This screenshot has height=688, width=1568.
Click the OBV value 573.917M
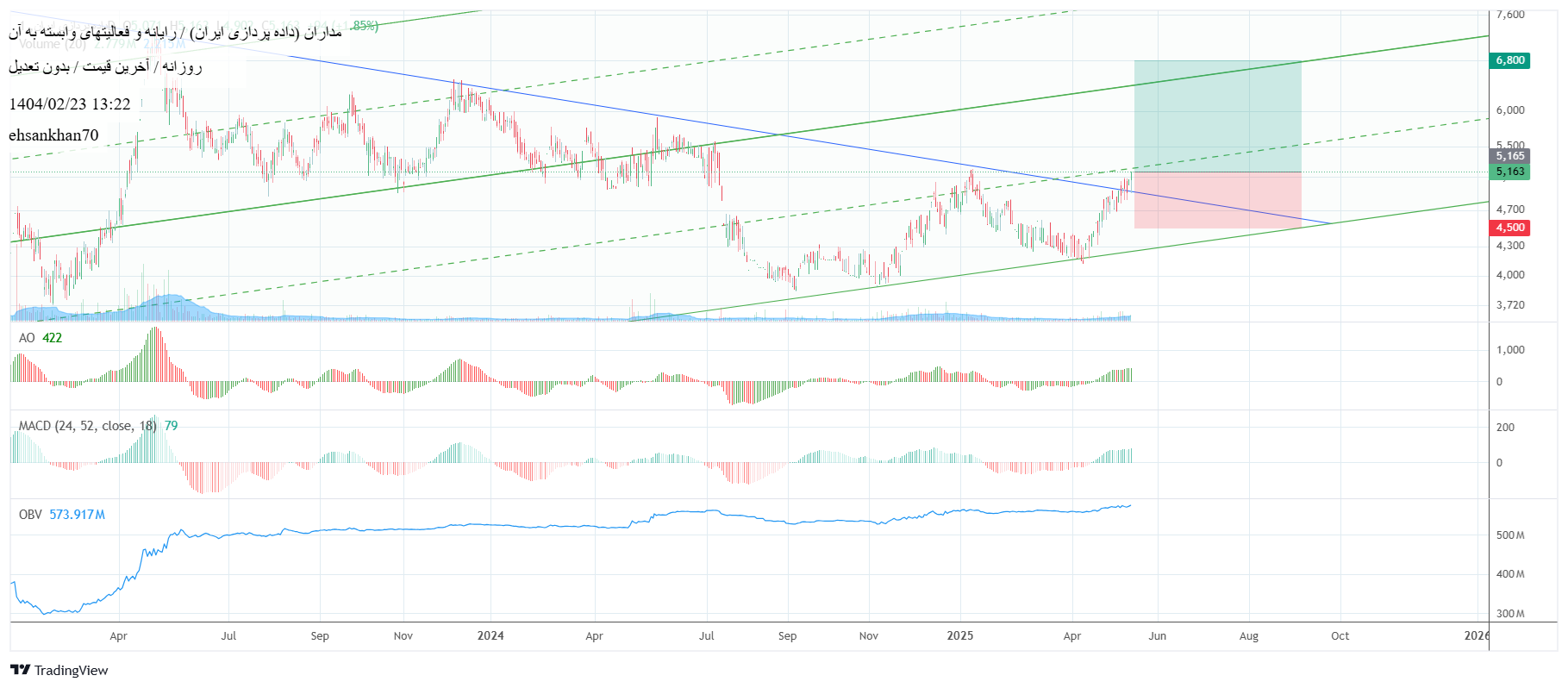tap(77, 515)
